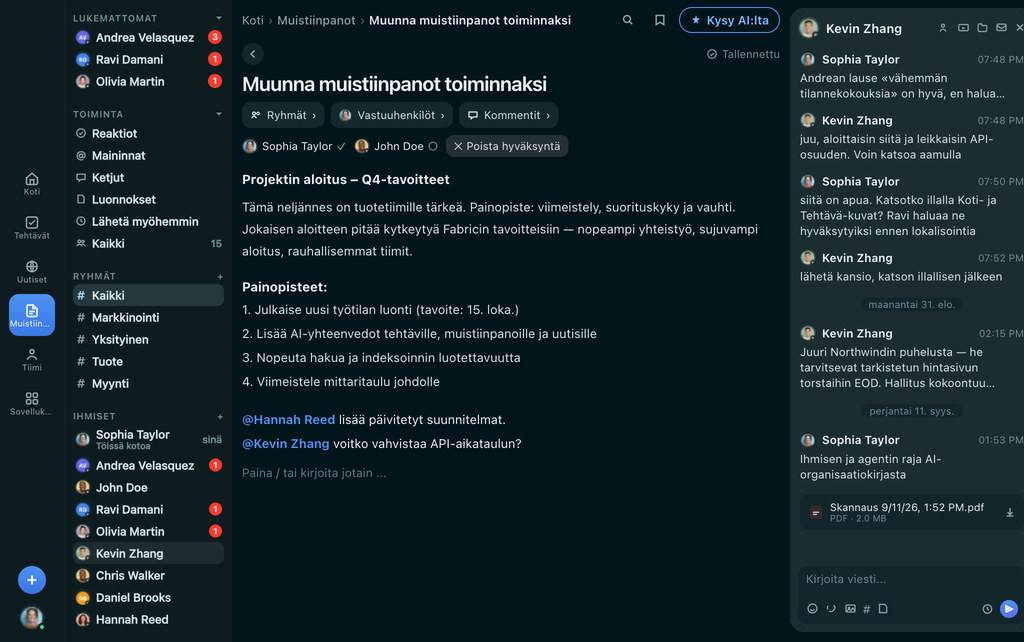Open the Tiimi team section
Image resolution: width=1024 pixels, height=642 pixels.
tap(31, 359)
